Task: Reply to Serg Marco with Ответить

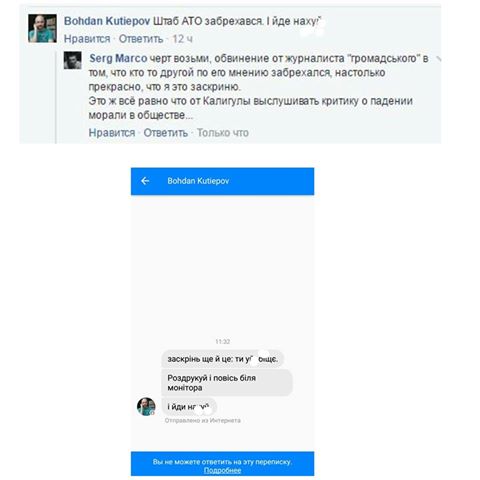Action: click(166, 133)
